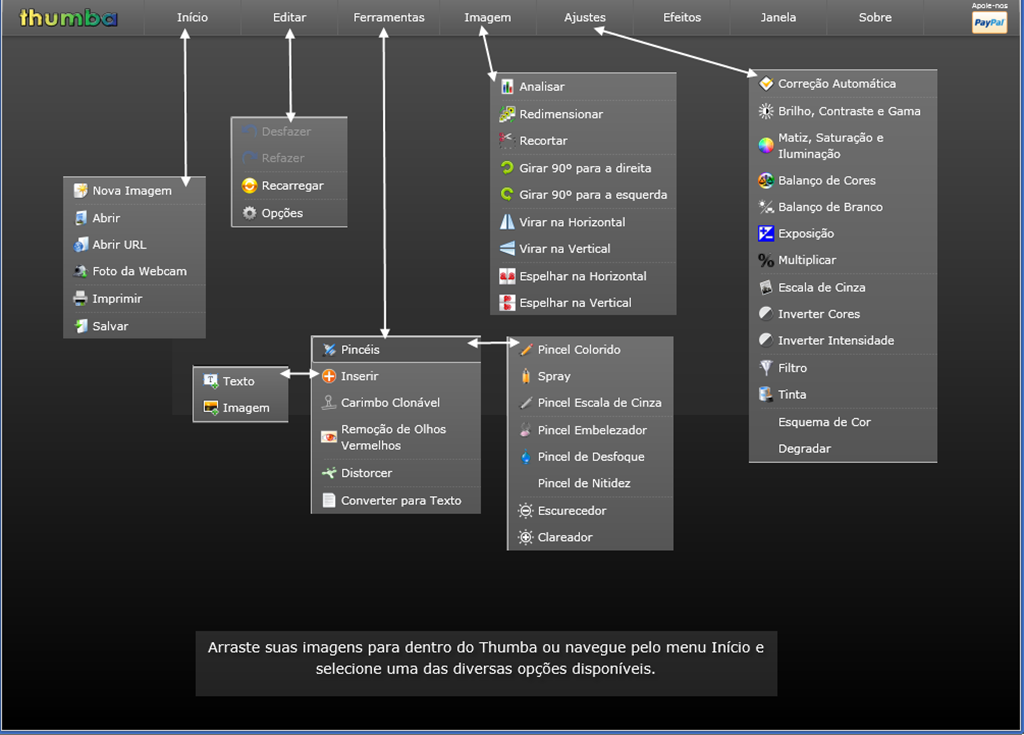Image resolution: width=1024 pixels, height=735 pixels.
Task: Click the Exposição blue icon
Action: coord(766,233)
